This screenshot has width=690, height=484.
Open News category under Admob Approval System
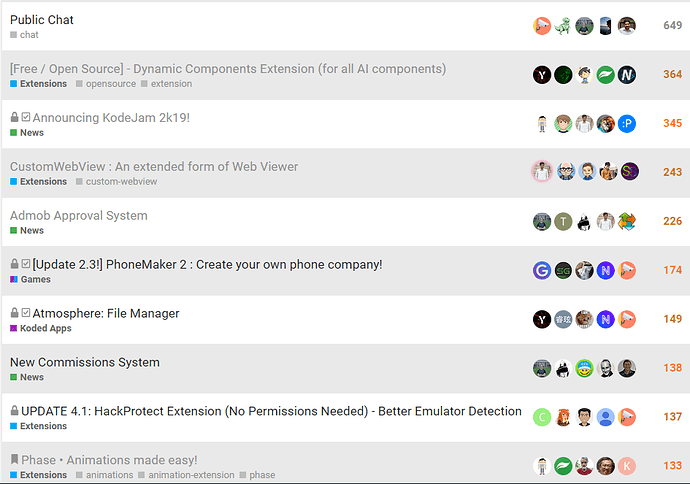click(x=27, y=230)
